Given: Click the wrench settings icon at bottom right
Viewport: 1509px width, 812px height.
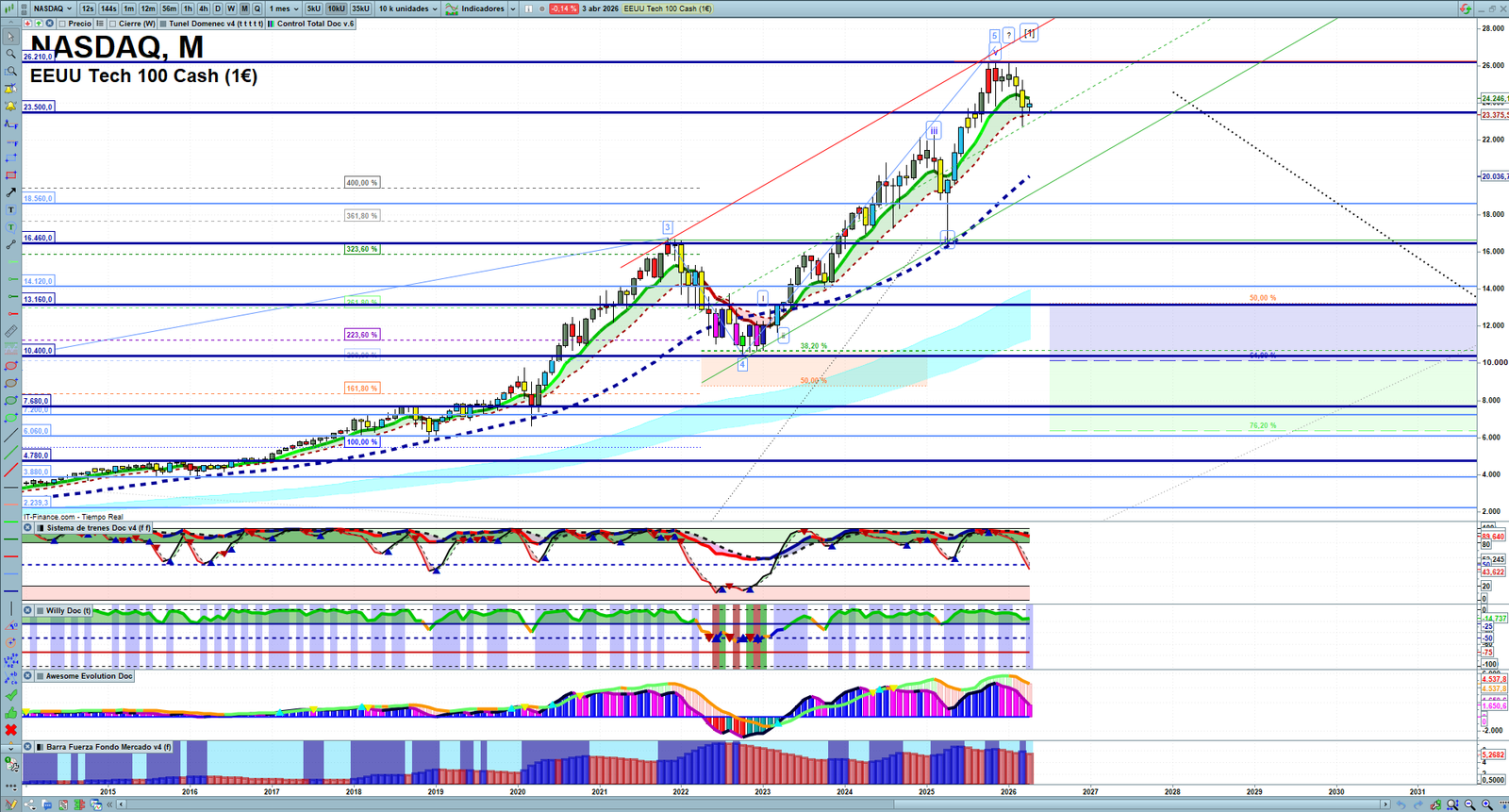Looking at the screenshot, I should point(1435,804).
